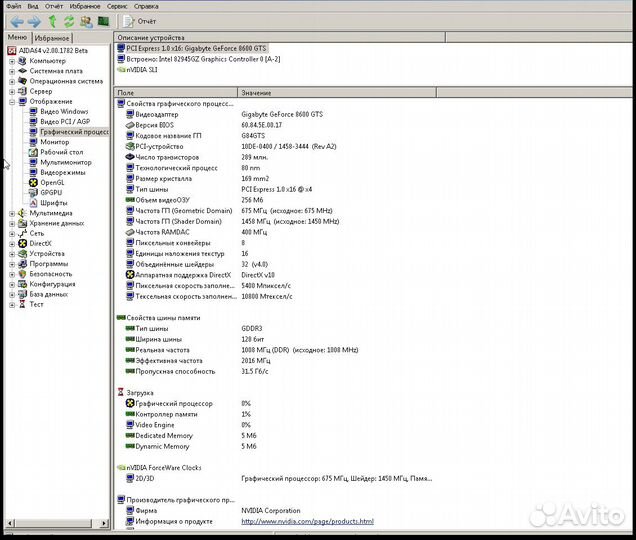Viewport: 636px width, 540px height.
Task: Open the Шрифты (Fonts) tree entry
Action: (x=54, y=202)
